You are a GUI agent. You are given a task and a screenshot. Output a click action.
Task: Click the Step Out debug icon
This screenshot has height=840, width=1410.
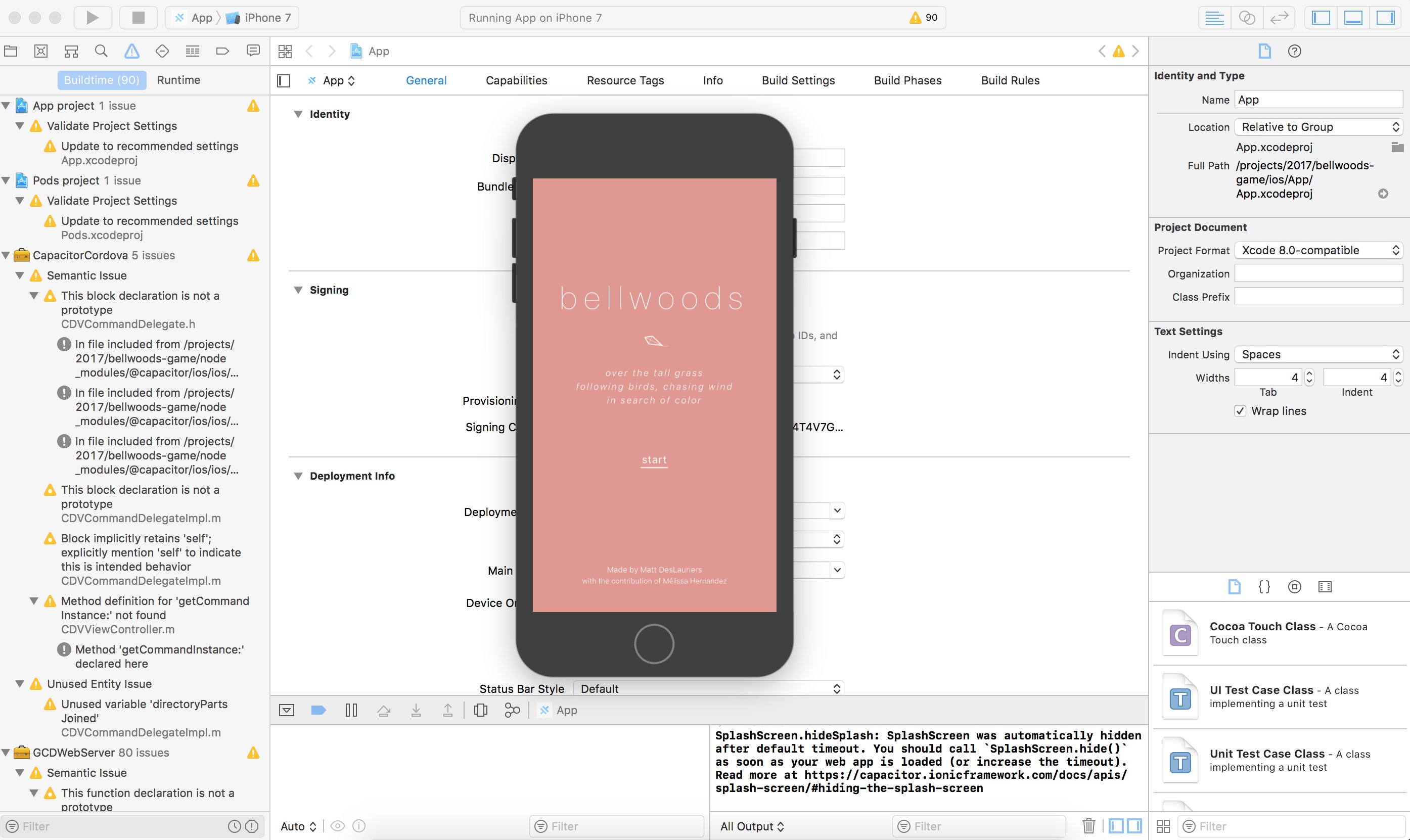click(x=448, y=710)
